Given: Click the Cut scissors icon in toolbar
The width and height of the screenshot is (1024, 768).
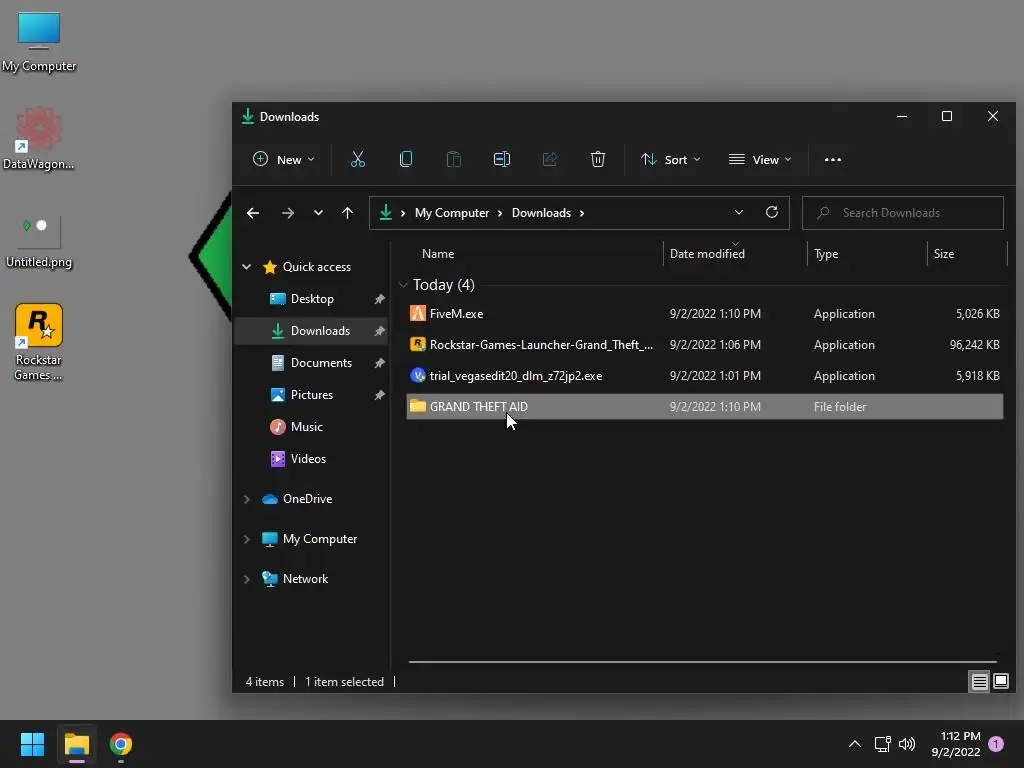Looking at the screenshot, I should point(357,159).
